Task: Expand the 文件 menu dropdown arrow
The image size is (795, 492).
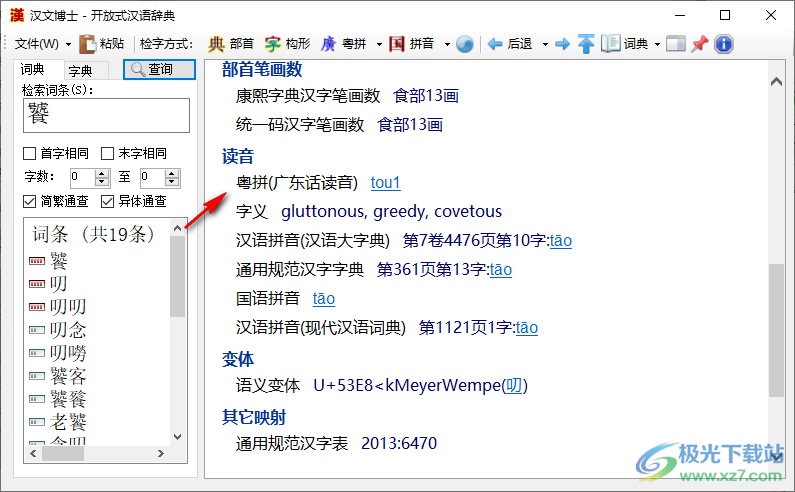Action: (68, 45)
